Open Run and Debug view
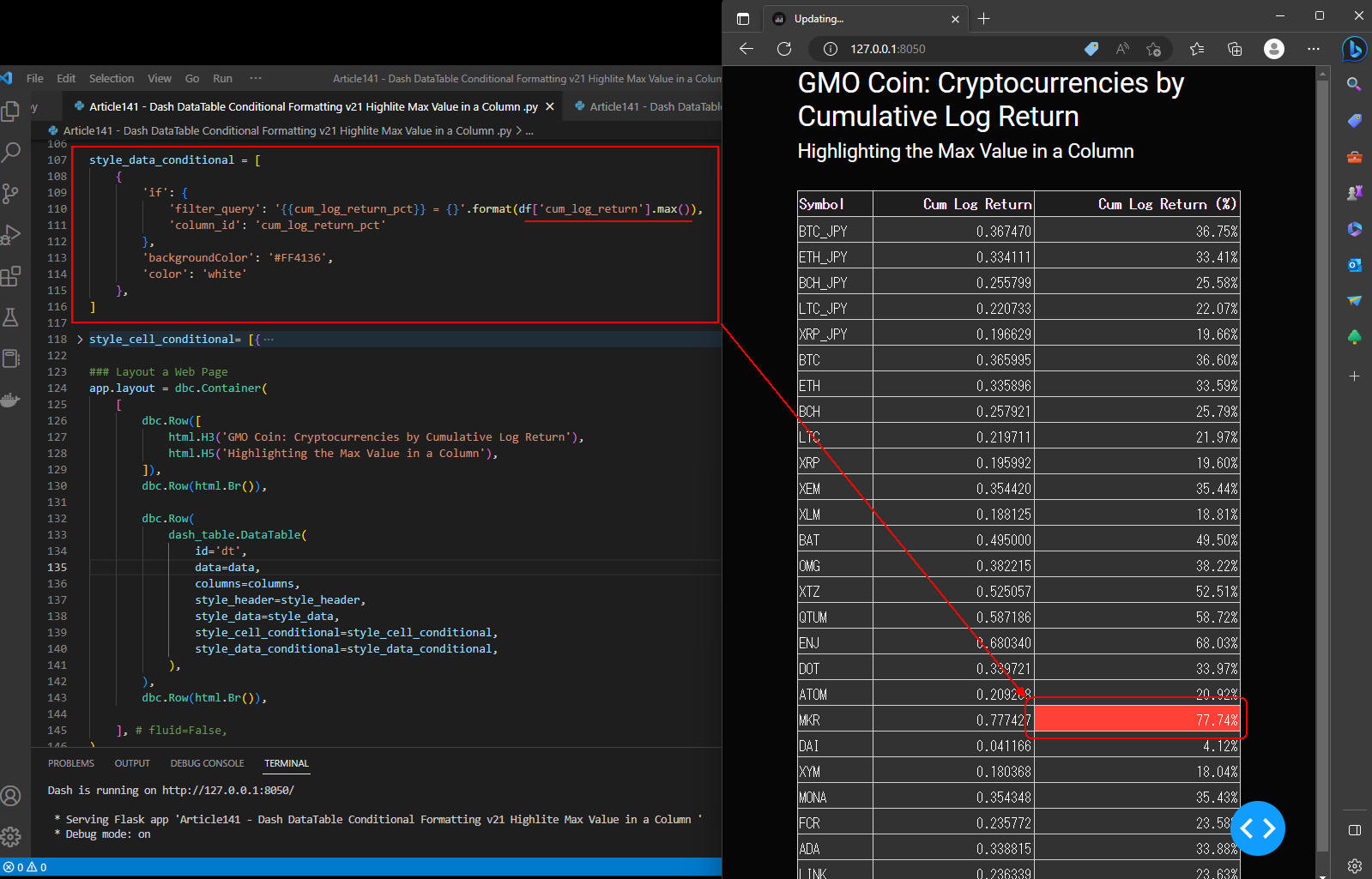 (10, 235)
